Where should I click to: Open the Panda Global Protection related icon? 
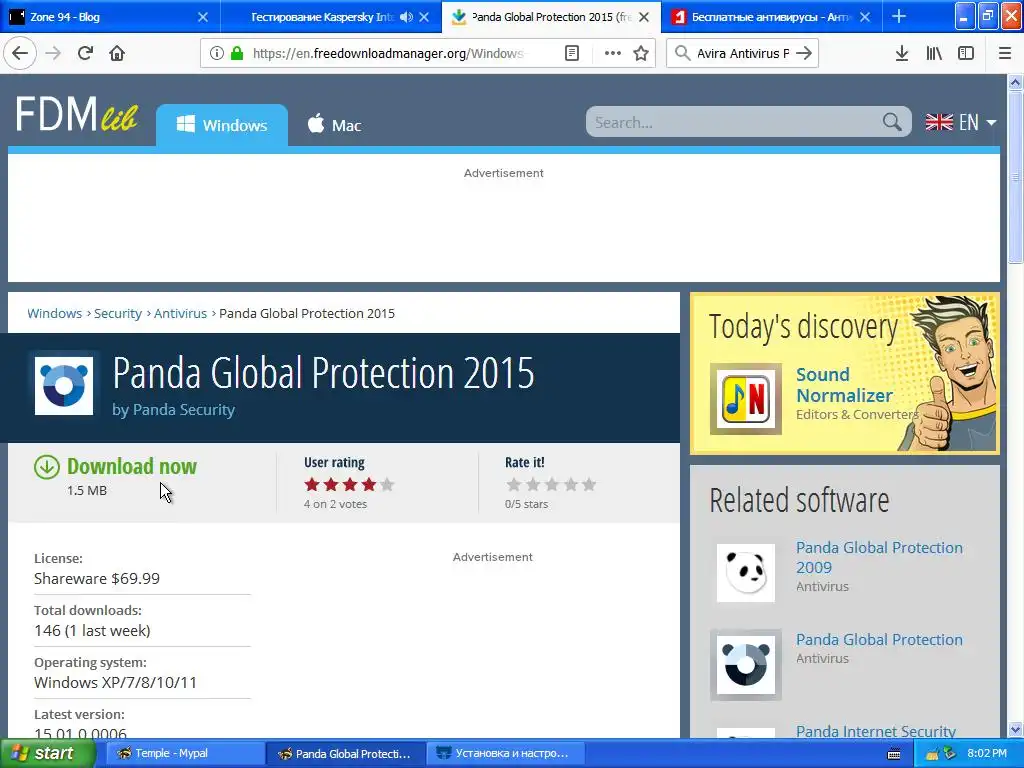click(x=746, y=665)
